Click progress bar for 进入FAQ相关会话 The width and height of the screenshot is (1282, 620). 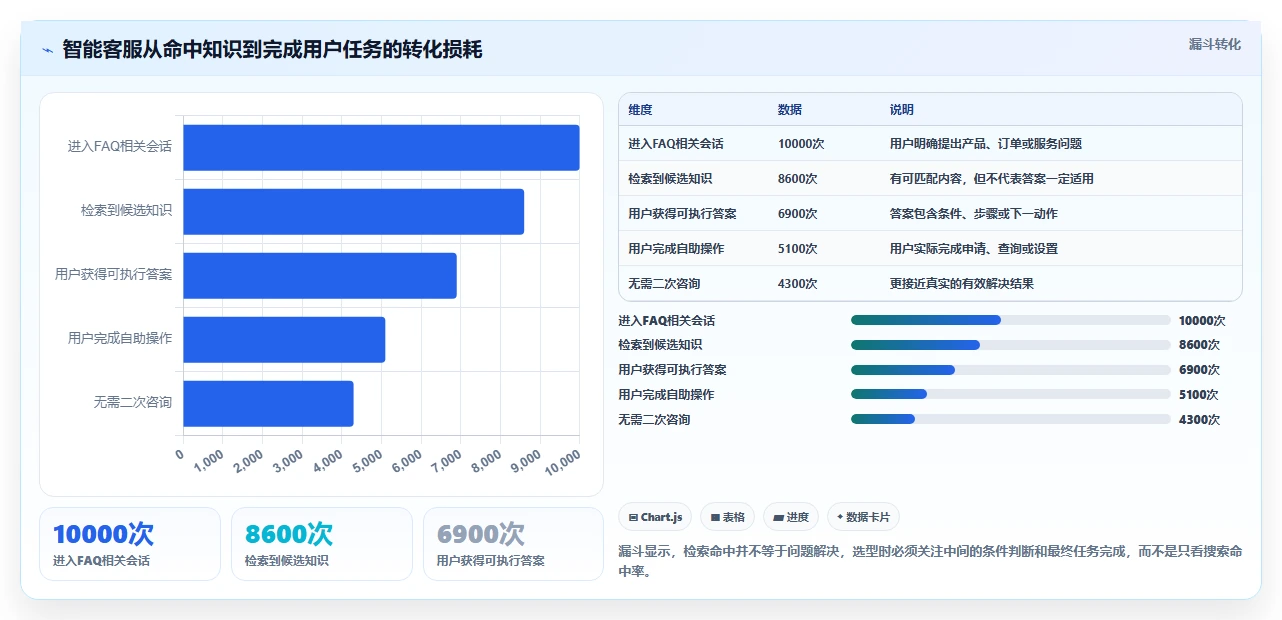(x=1010, y=320)
